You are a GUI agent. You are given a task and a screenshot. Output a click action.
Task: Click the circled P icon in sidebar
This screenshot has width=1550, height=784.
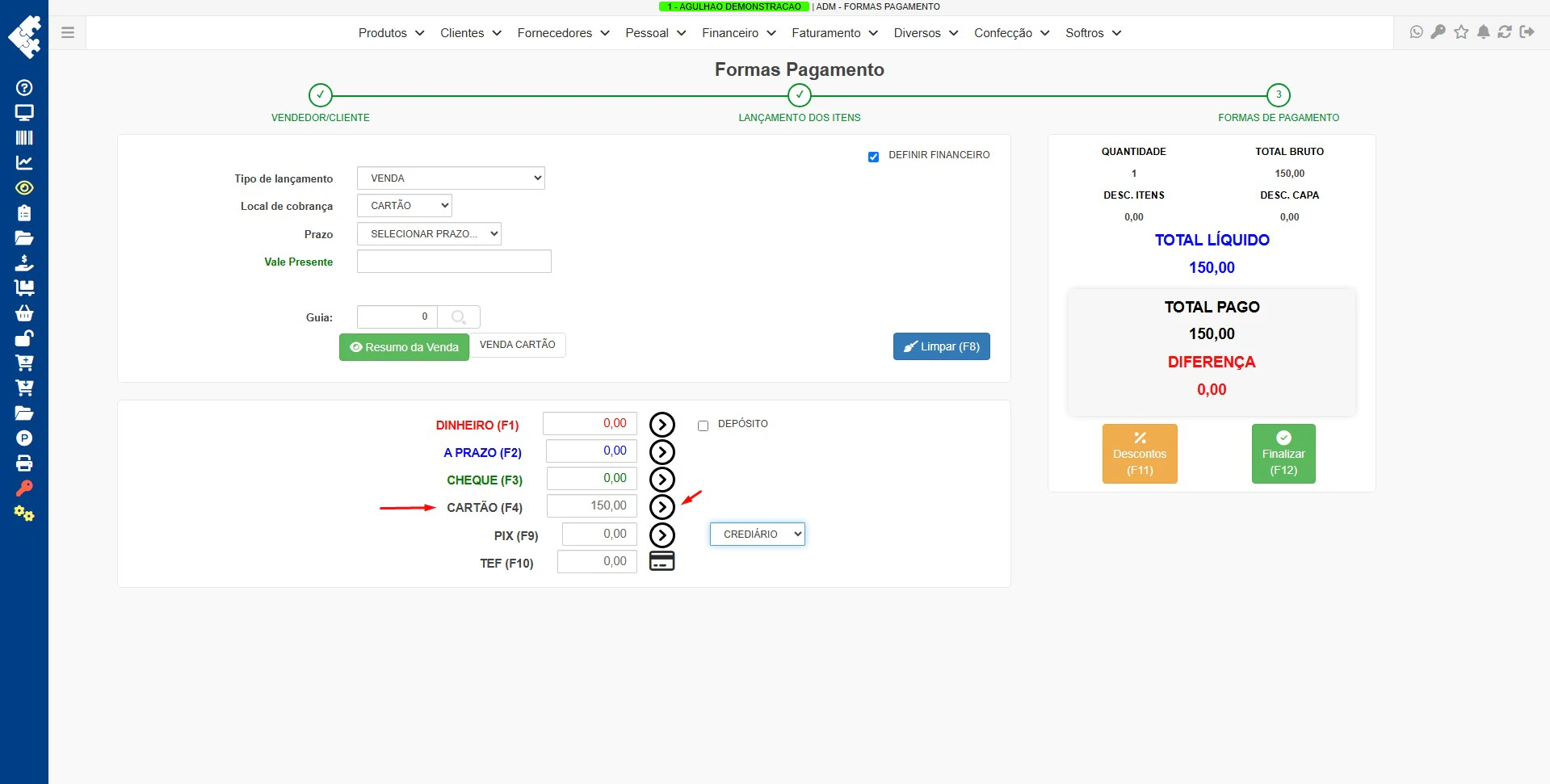coord(24,438)
